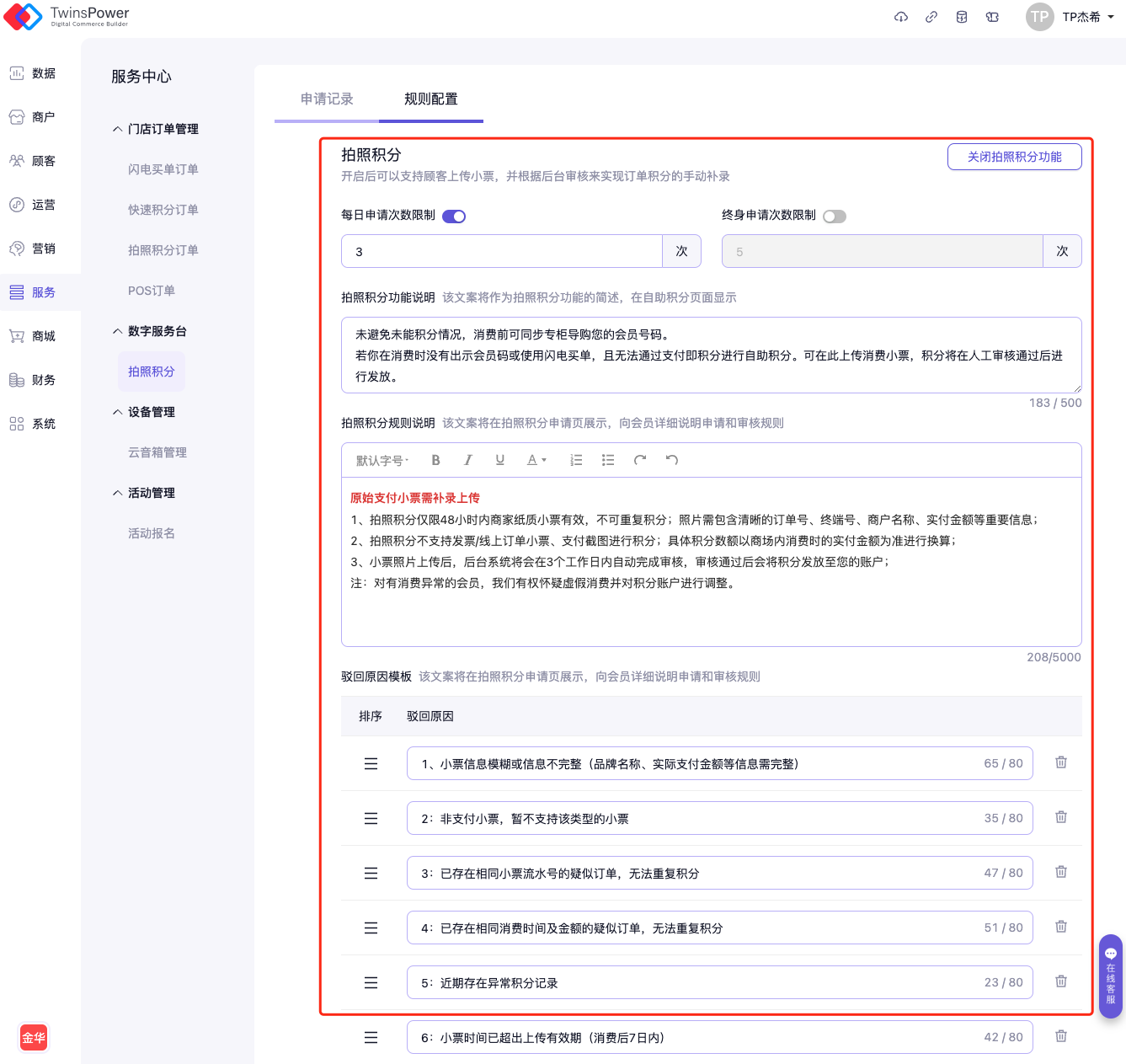
Task: Click the Bold formatting icon
Action: coord(435,460)
